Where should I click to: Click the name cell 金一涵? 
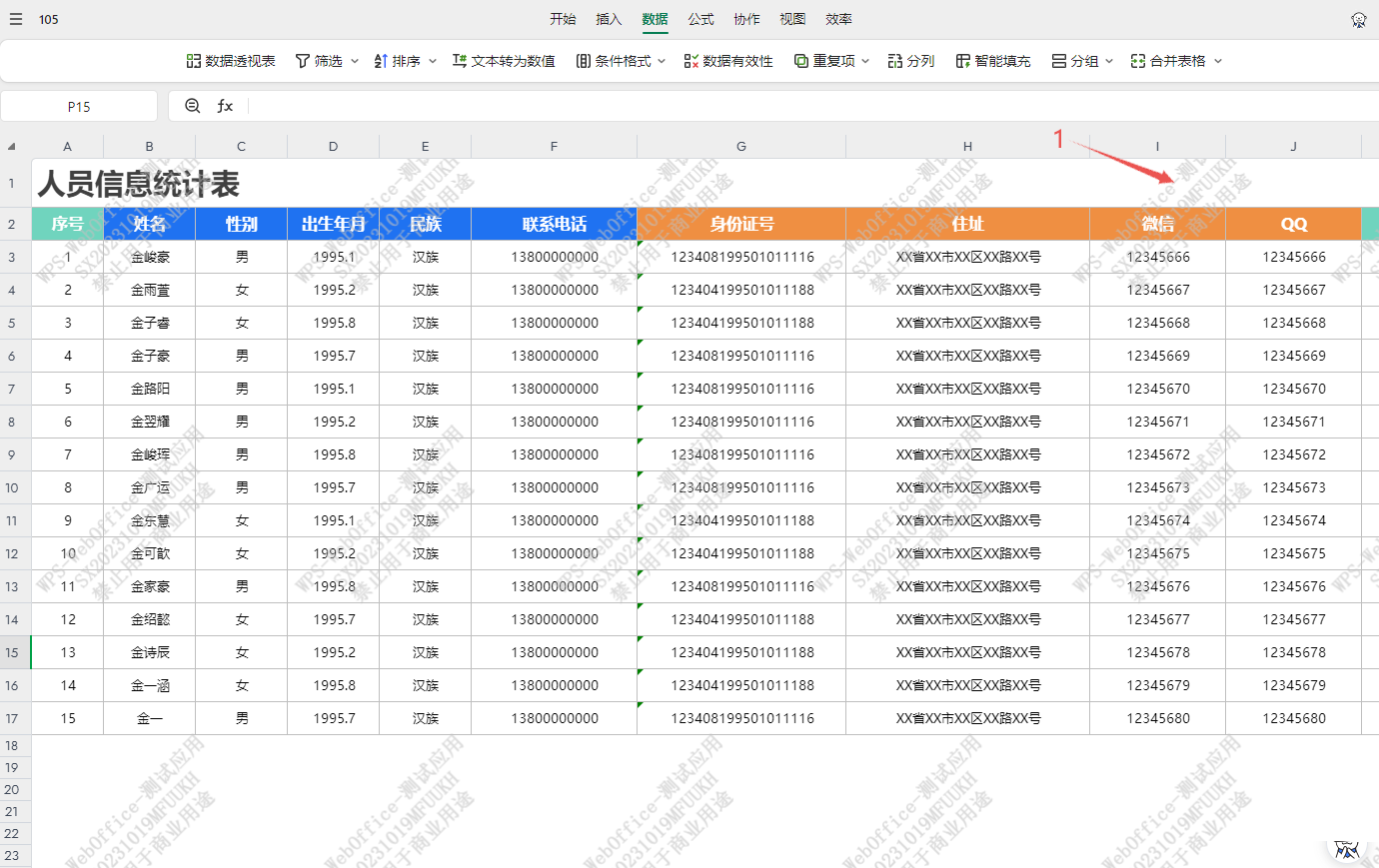pyautogui.click(x=149, y=685)
